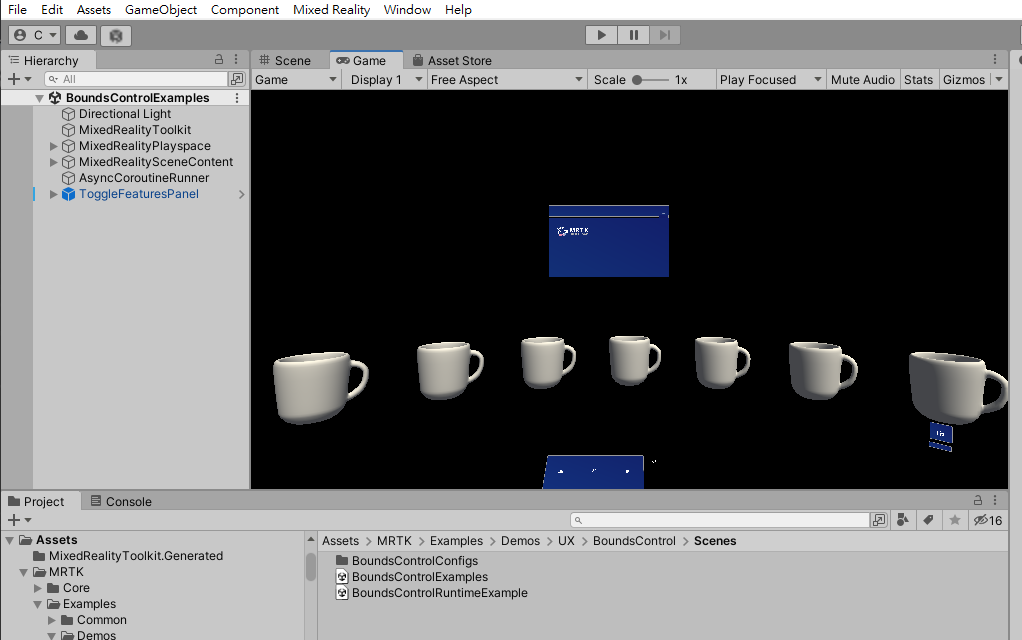Toggle the Project panel lock icon
The height and width of the screenshot is (640, 1022).
(x=978, y=500)
